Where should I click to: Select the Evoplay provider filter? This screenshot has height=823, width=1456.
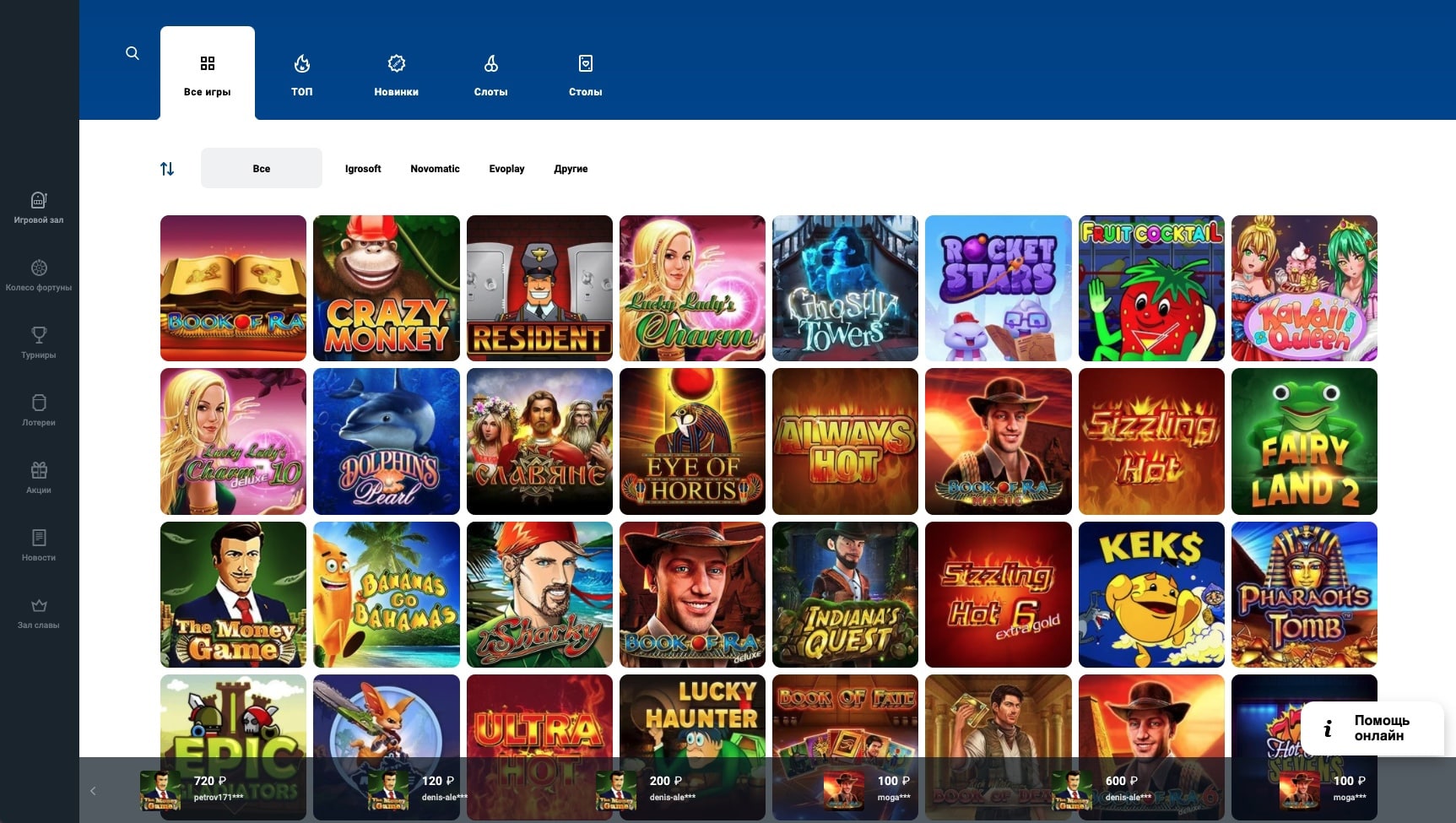[506, 169]
